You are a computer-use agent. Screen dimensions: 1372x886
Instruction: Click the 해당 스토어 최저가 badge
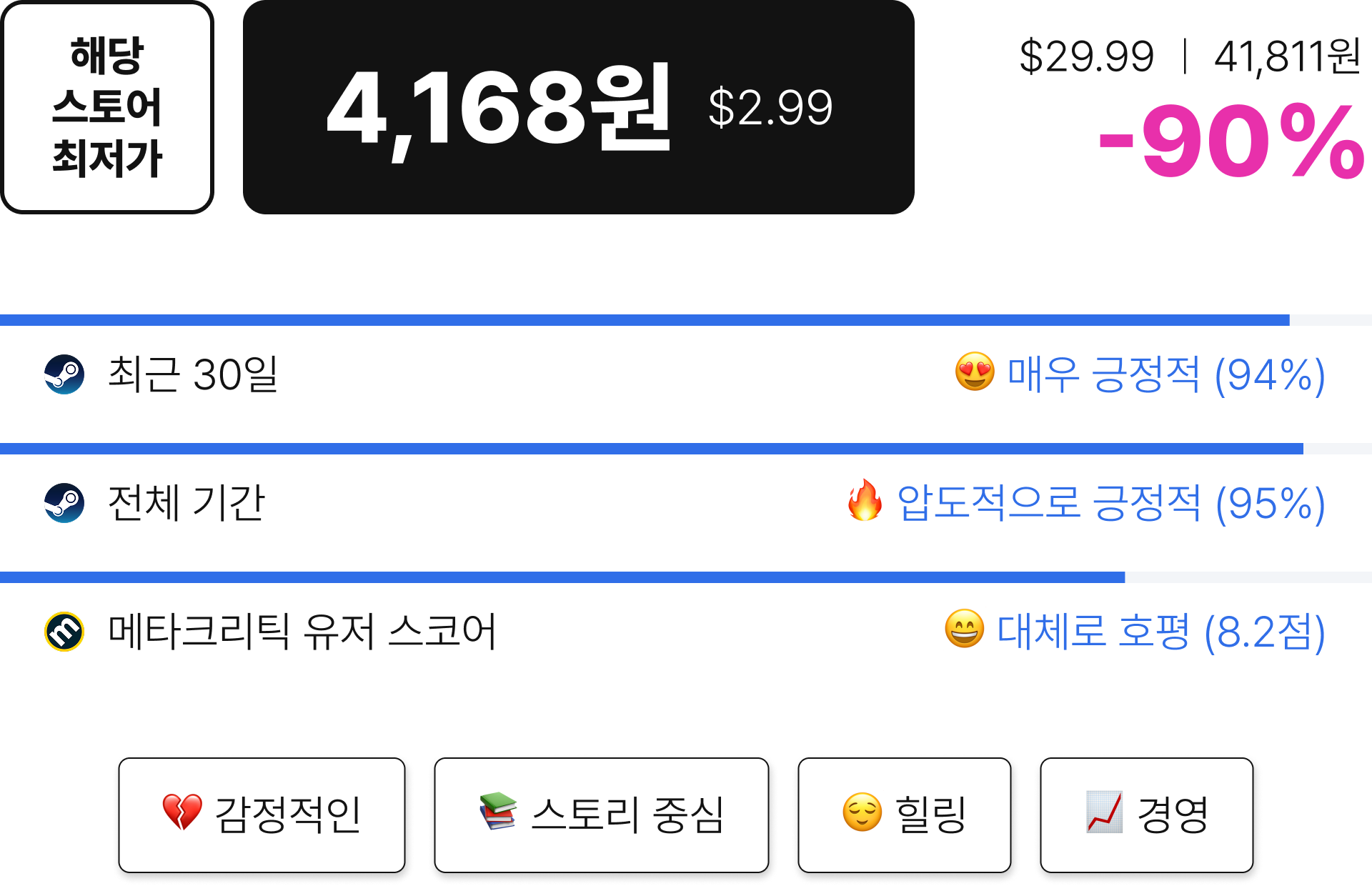107,107
